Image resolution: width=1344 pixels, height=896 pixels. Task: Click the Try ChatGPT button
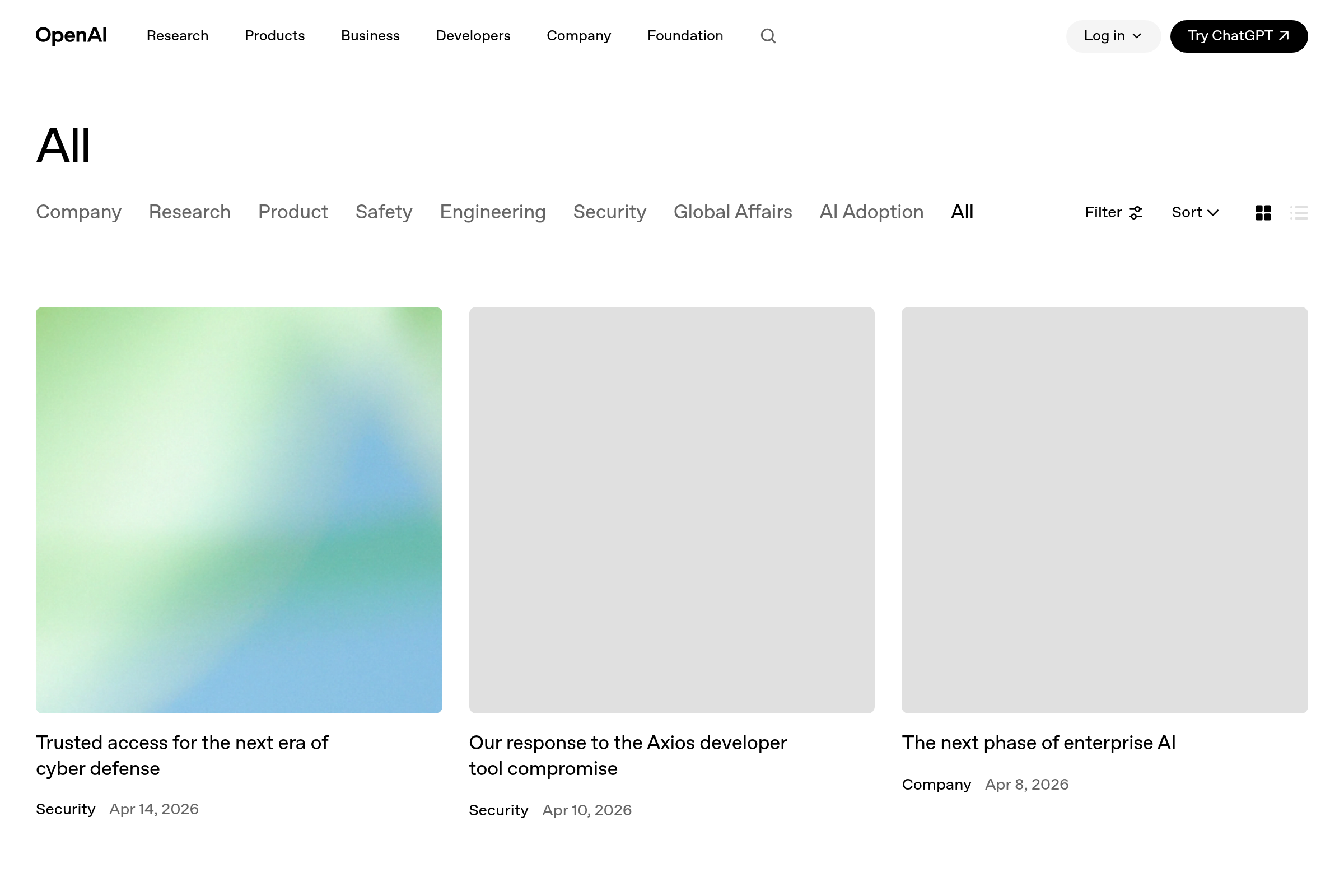pos(1238,36)
